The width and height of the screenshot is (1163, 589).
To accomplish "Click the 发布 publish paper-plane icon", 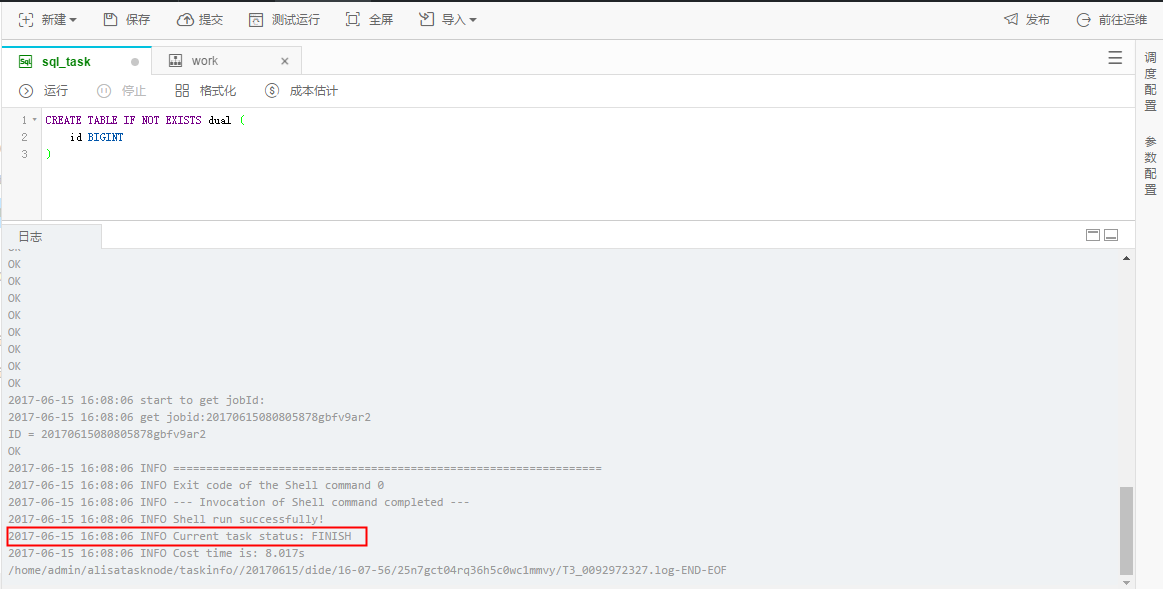I will pyautogui.click(x=1011, y=20).
